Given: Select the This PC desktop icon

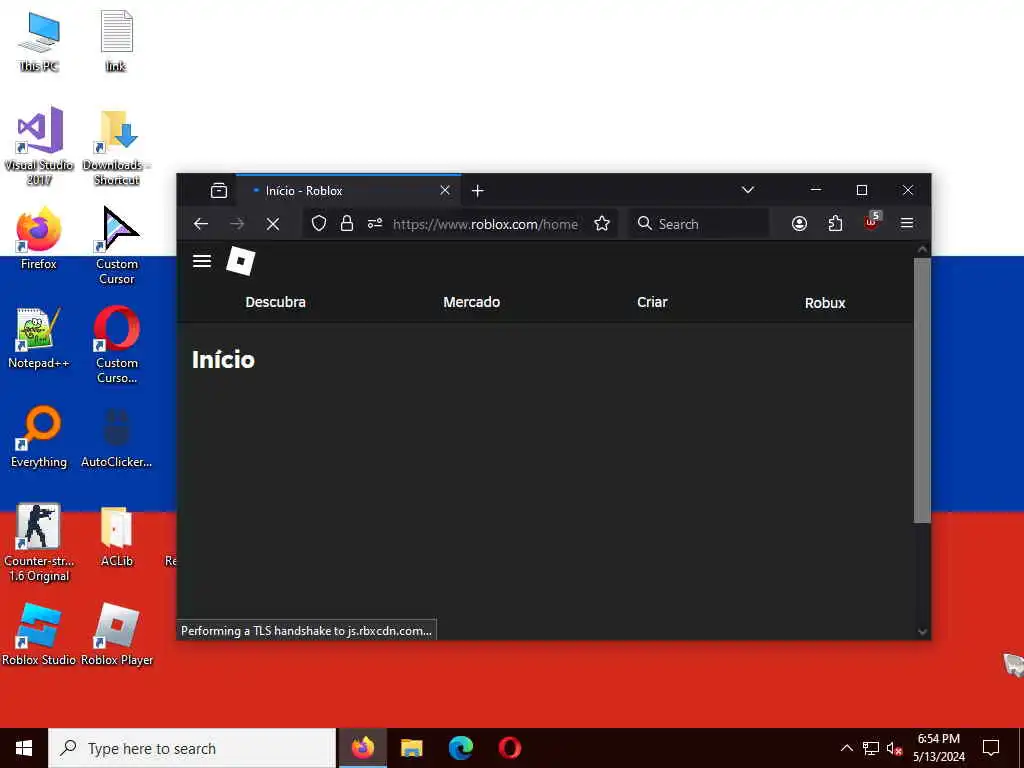Looking at the screenshot, I should [x=39, y=42].
